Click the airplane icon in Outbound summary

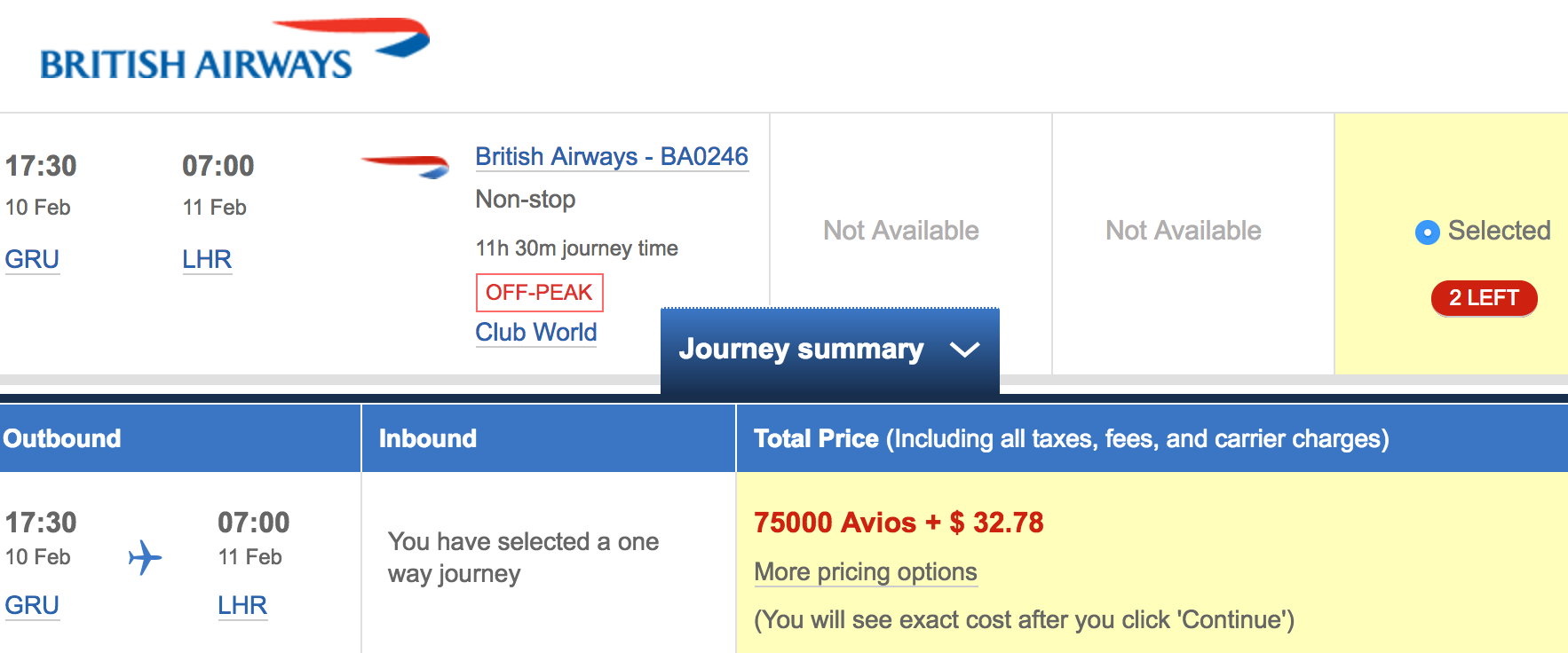click(145, 558)
